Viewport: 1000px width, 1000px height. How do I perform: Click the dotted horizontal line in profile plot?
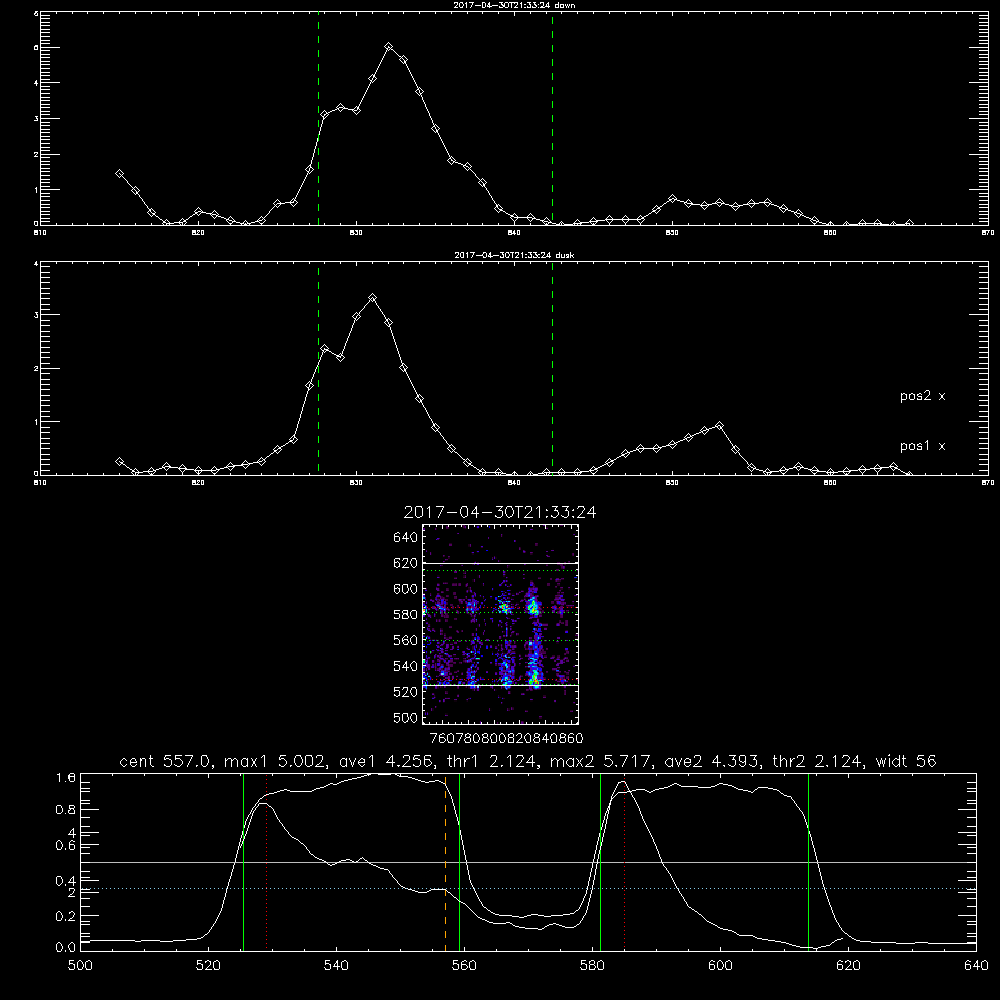click(528, 888)
